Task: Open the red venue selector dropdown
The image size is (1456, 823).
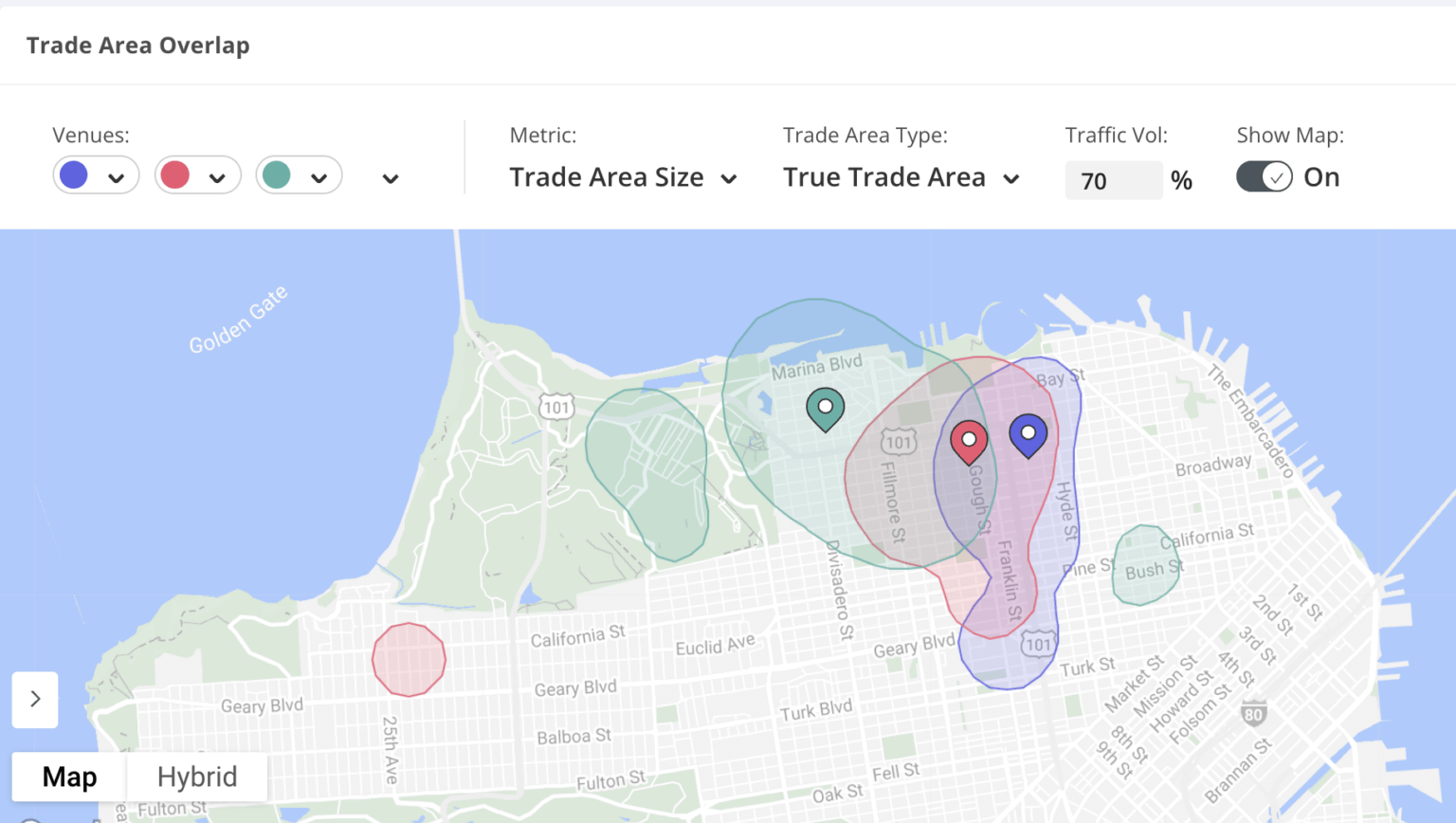Action: pyautogui.click(x=219, y=176)
